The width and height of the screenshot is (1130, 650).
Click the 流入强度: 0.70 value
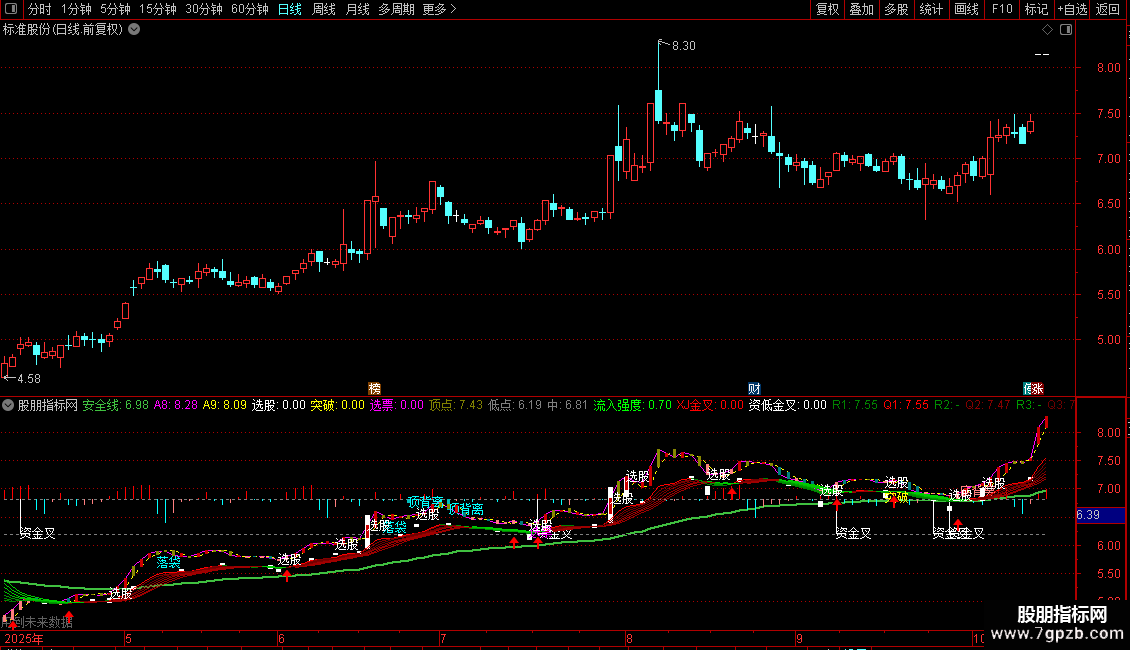633,405
